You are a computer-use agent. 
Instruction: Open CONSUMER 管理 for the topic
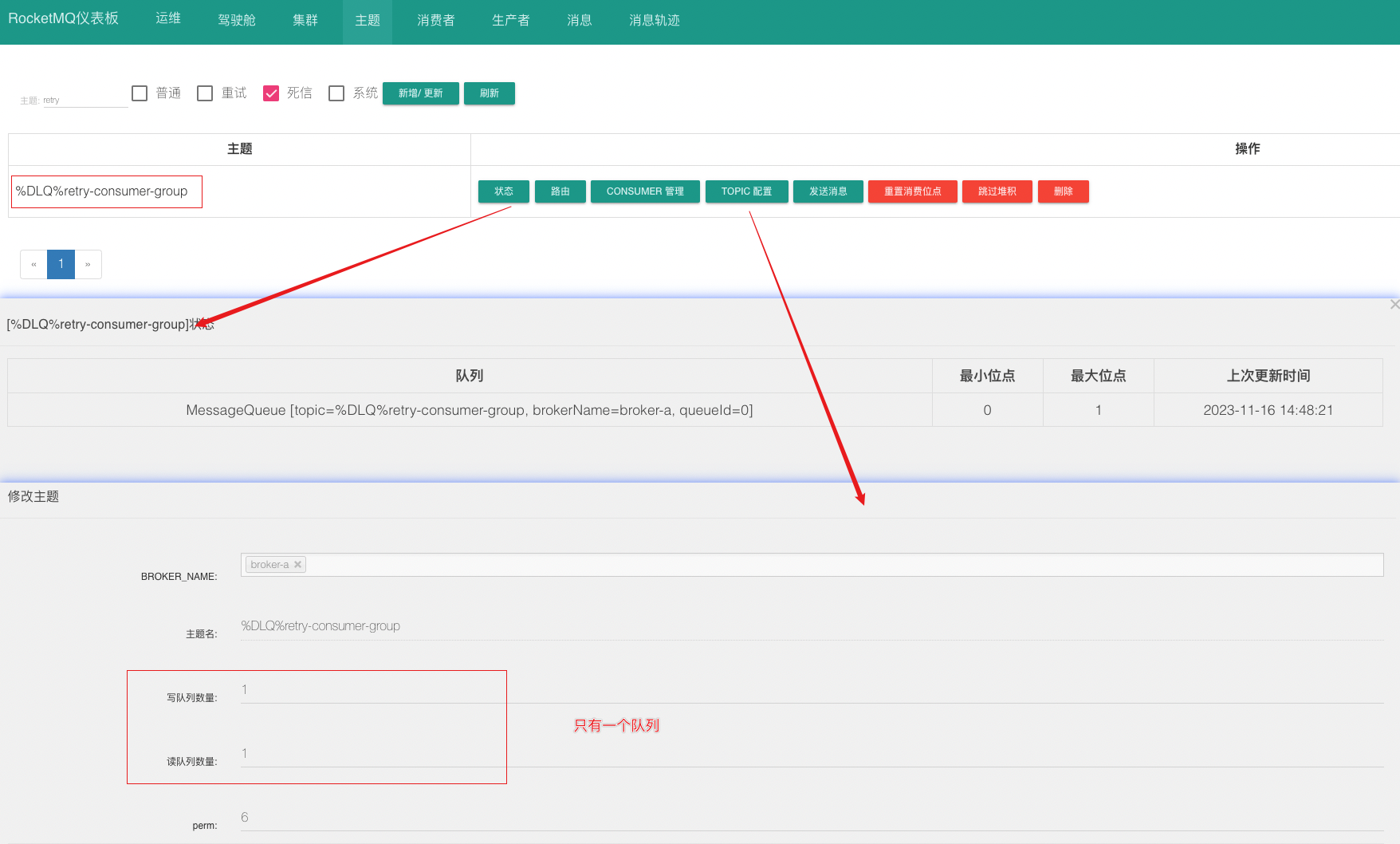(645, 191)
